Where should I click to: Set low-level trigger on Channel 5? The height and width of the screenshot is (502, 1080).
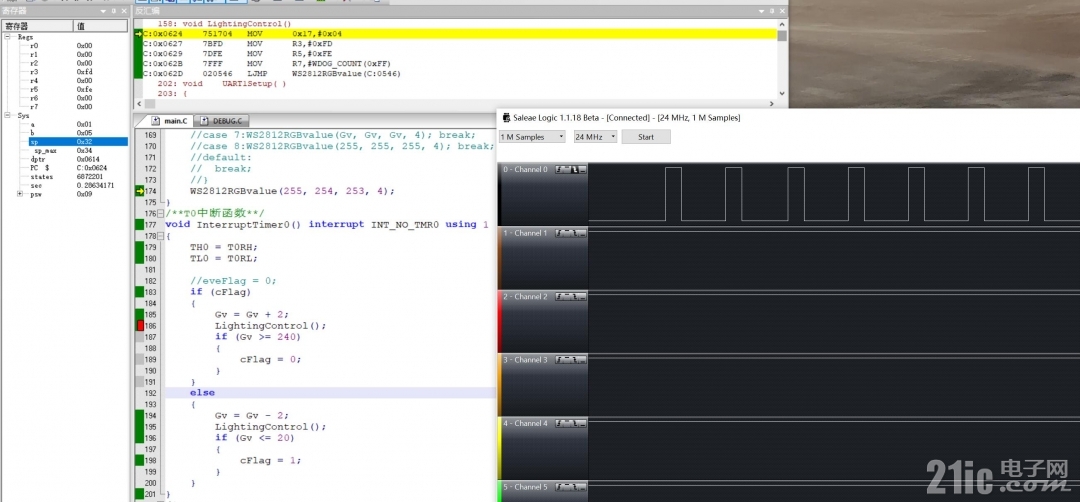pos(582,487)
